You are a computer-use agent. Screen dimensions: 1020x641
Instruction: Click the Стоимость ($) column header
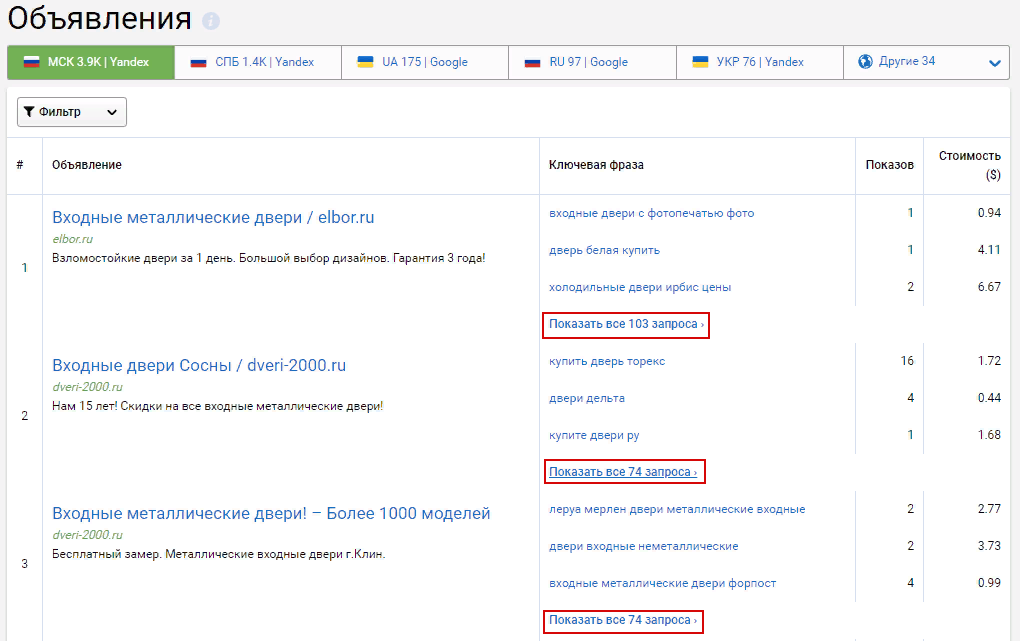969,165
